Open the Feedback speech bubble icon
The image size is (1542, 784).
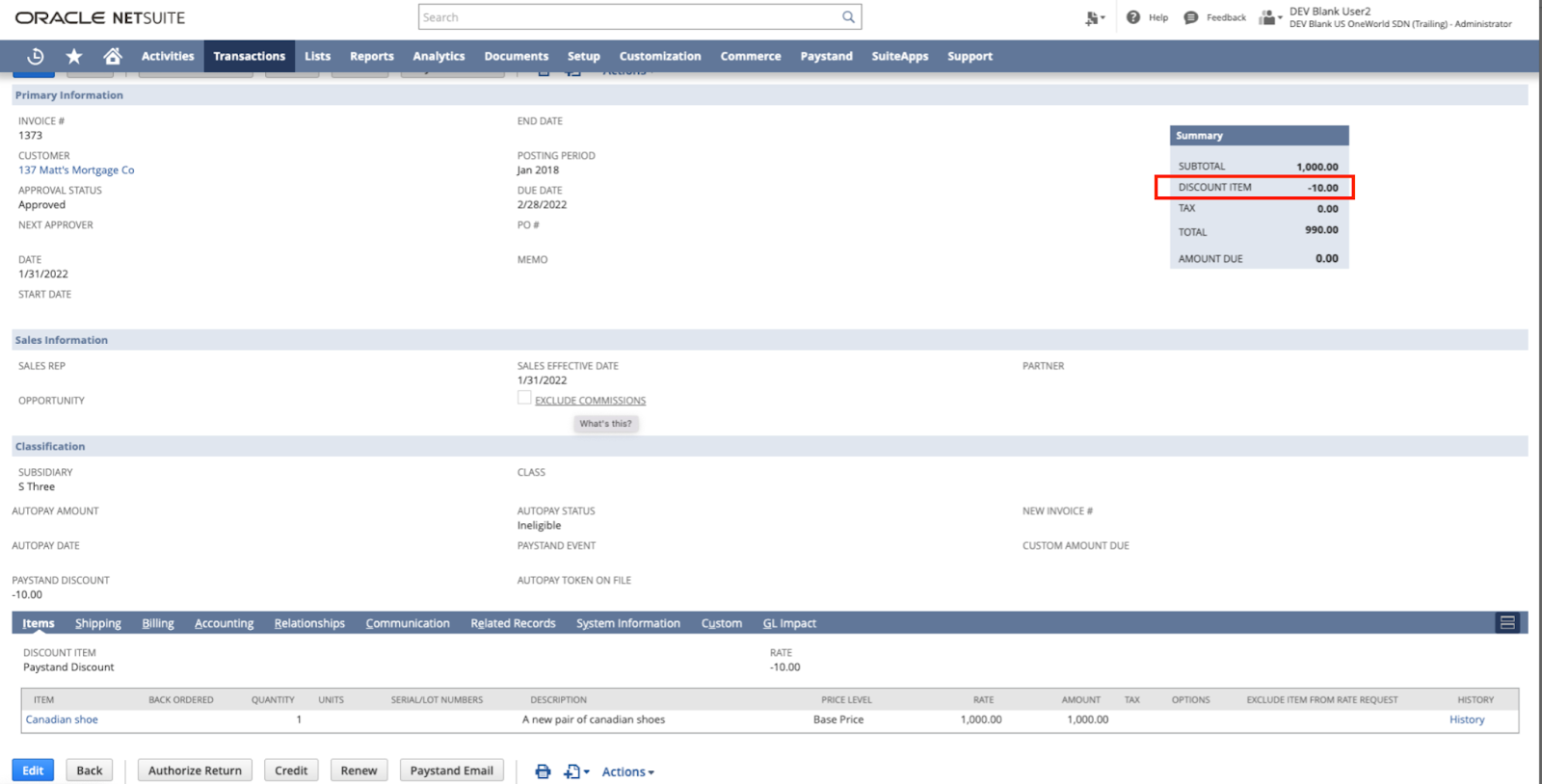(x=1191, y=17)
